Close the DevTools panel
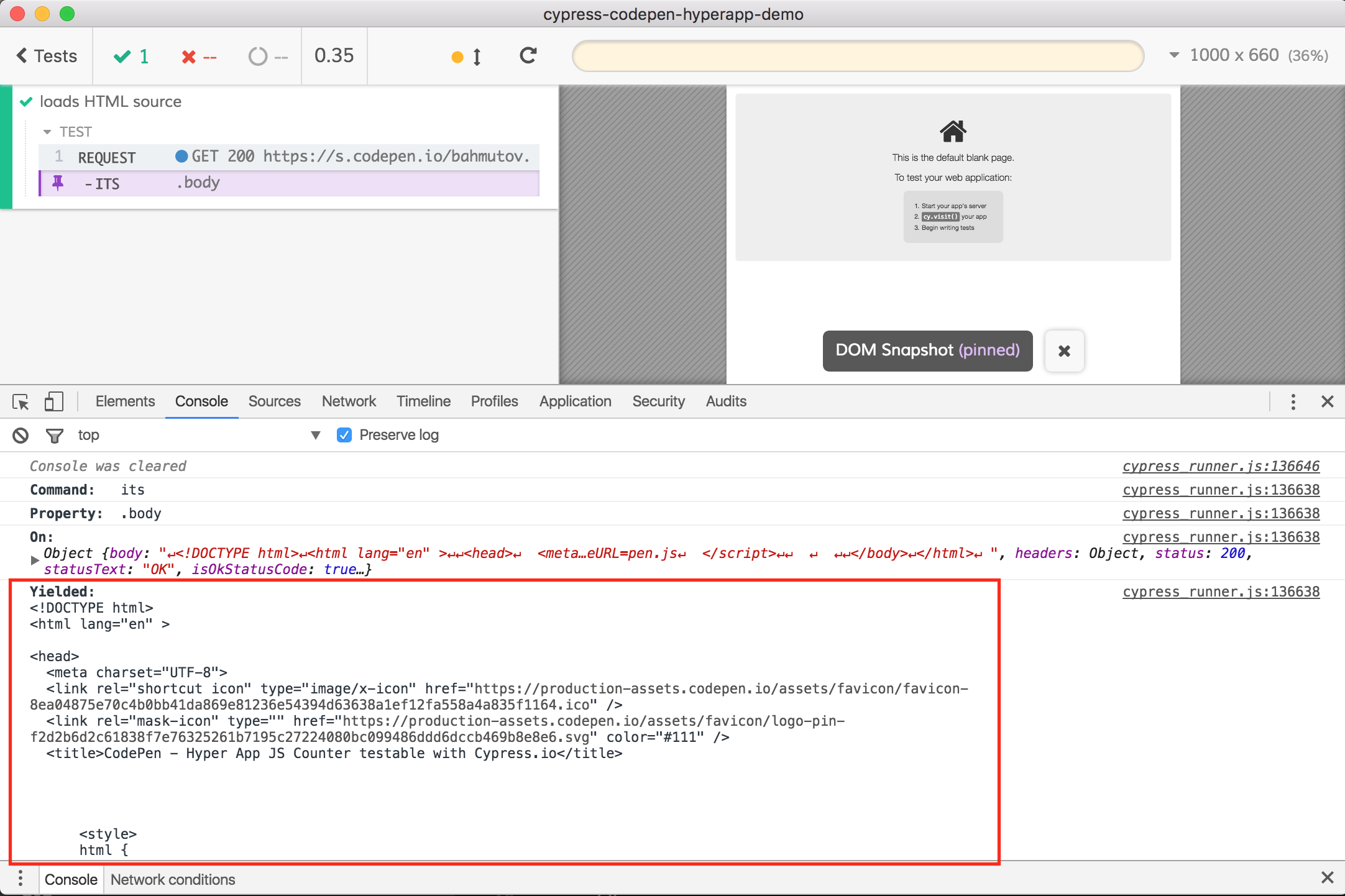The width and height of the screenshot is (1345, 896). [x=1327, y=402]
